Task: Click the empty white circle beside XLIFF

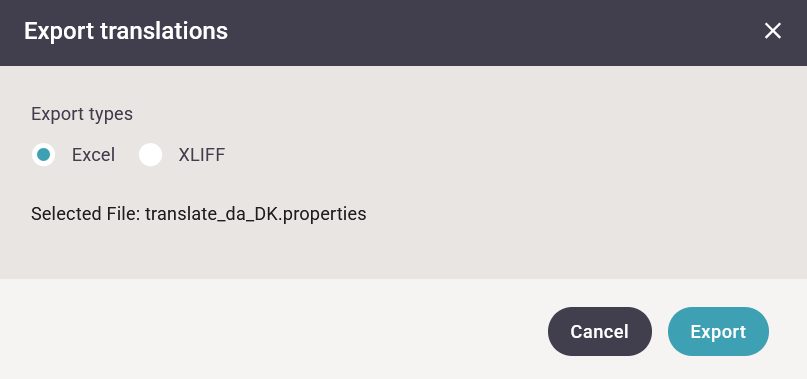Action: [150, 154]
